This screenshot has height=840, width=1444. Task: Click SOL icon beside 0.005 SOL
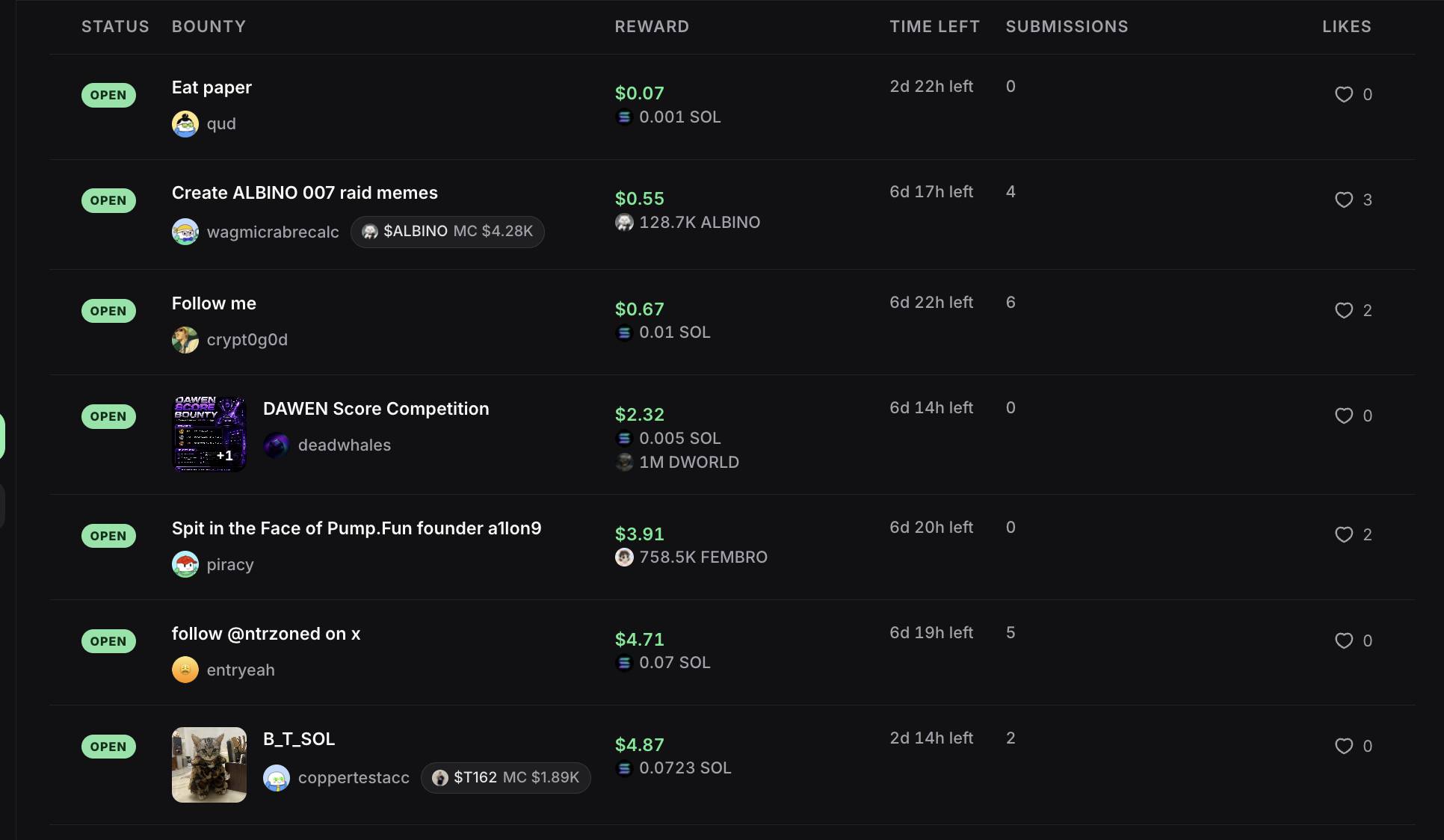click(x=624, y=439)
